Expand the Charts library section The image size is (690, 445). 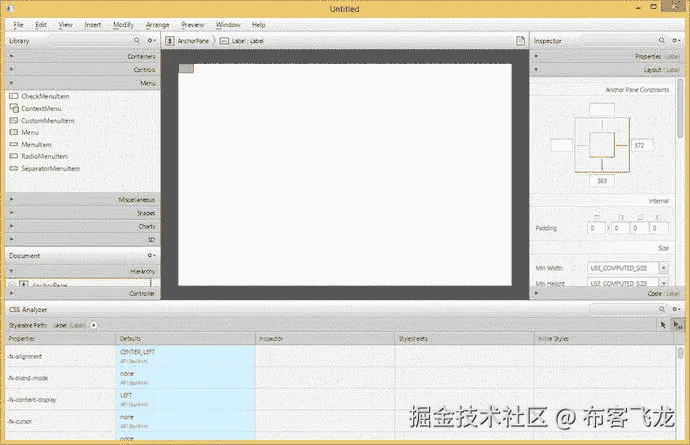[83, 226]
